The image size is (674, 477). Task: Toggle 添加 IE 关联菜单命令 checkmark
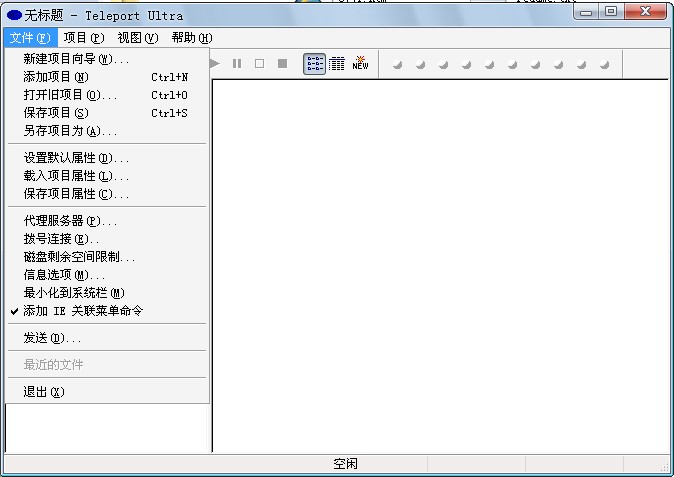pyautogui.click(x=83, y=311)
